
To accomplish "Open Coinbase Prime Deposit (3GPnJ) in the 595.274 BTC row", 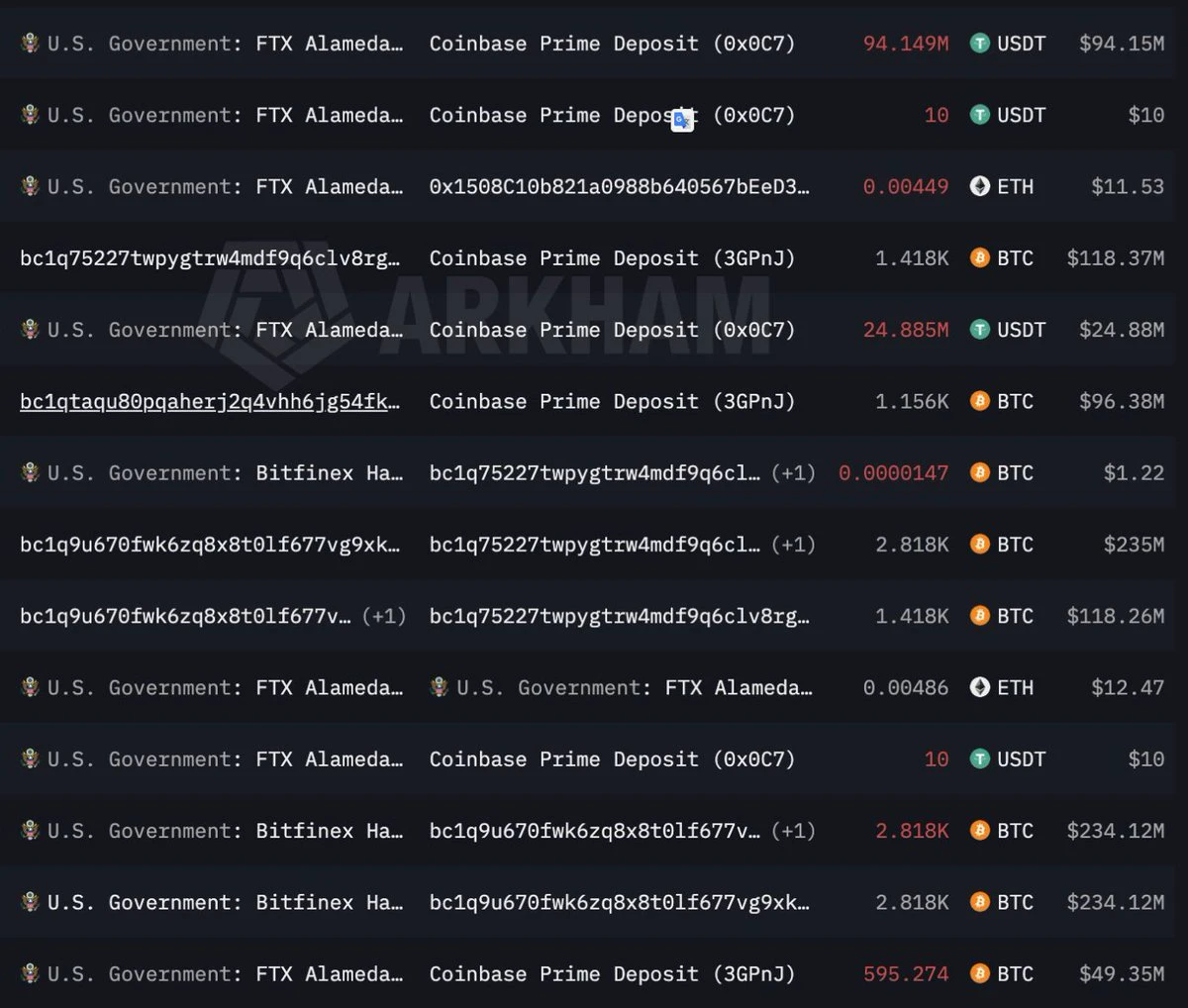I will (612, 974).
